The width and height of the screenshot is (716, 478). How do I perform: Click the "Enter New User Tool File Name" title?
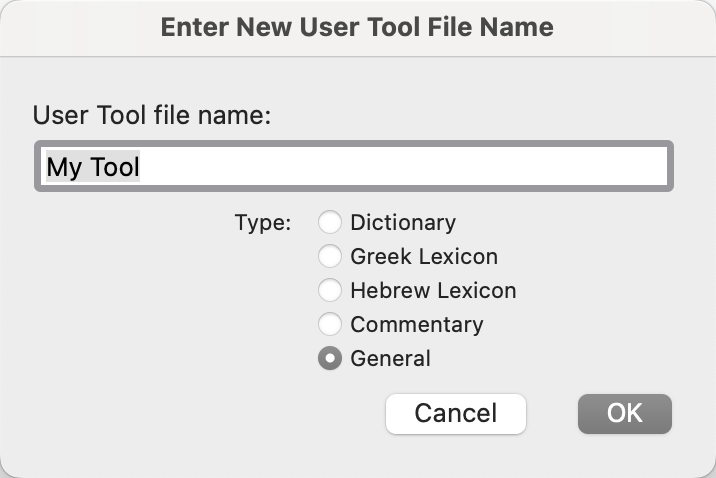tap(358, 27)
